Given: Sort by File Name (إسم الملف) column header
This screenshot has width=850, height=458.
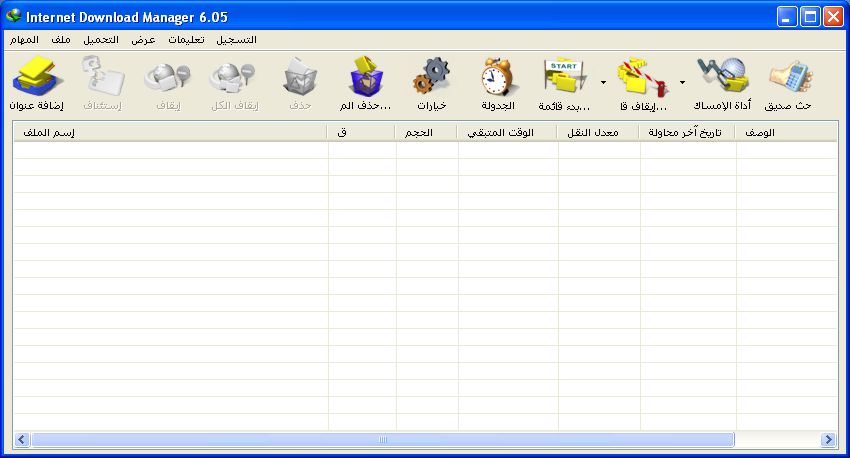Looking at the screenshot, I should (x=170, y=132).
